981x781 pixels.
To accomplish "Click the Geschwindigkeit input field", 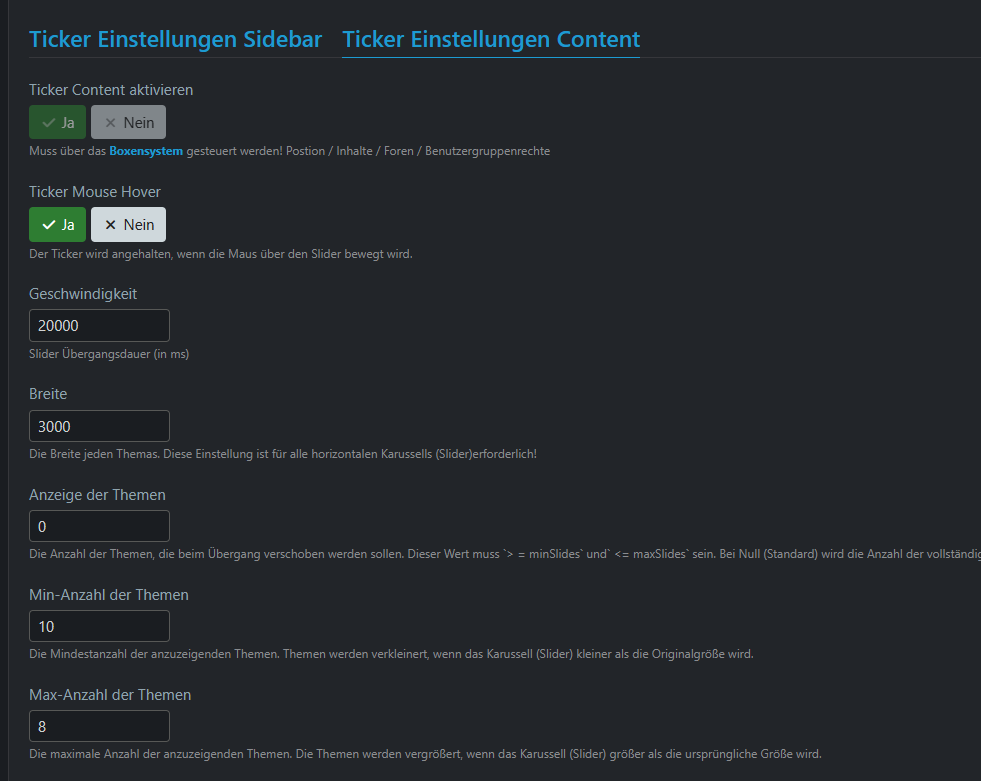I will 99,325.
